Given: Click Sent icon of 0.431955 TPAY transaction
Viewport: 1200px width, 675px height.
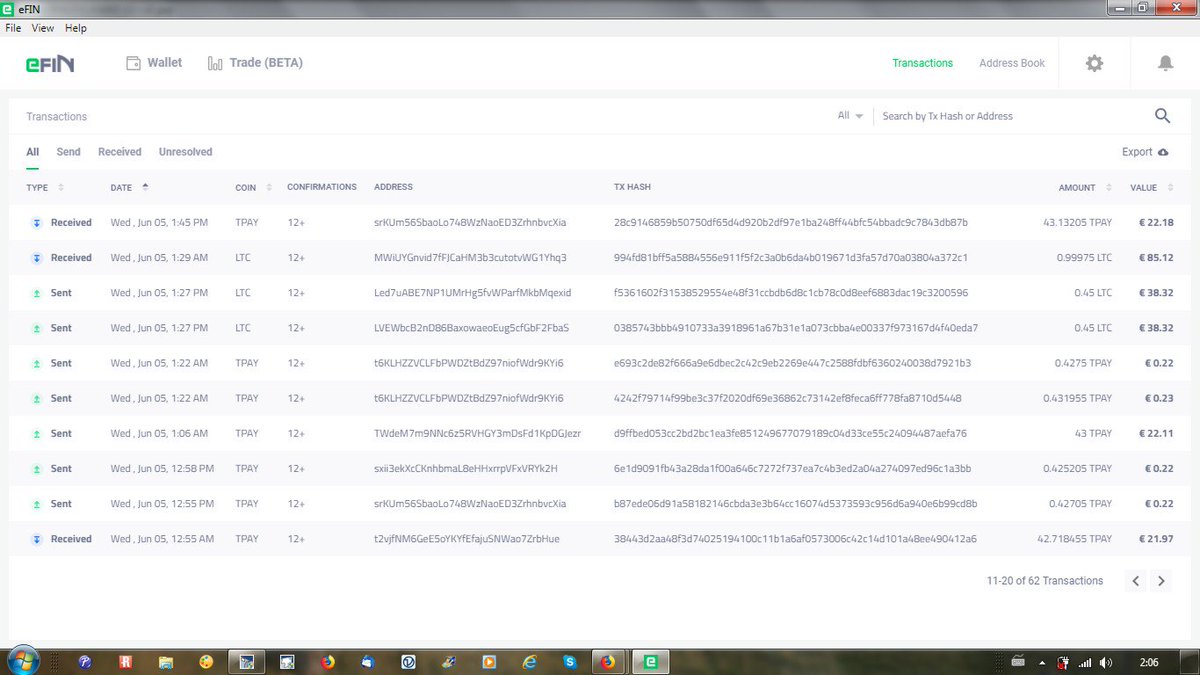Looking at the screenshot, I should [38, 398].
